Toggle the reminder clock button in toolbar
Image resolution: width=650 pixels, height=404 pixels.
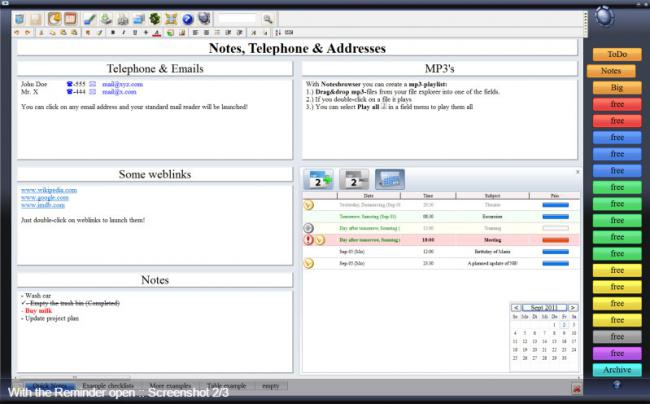(54, 19)
